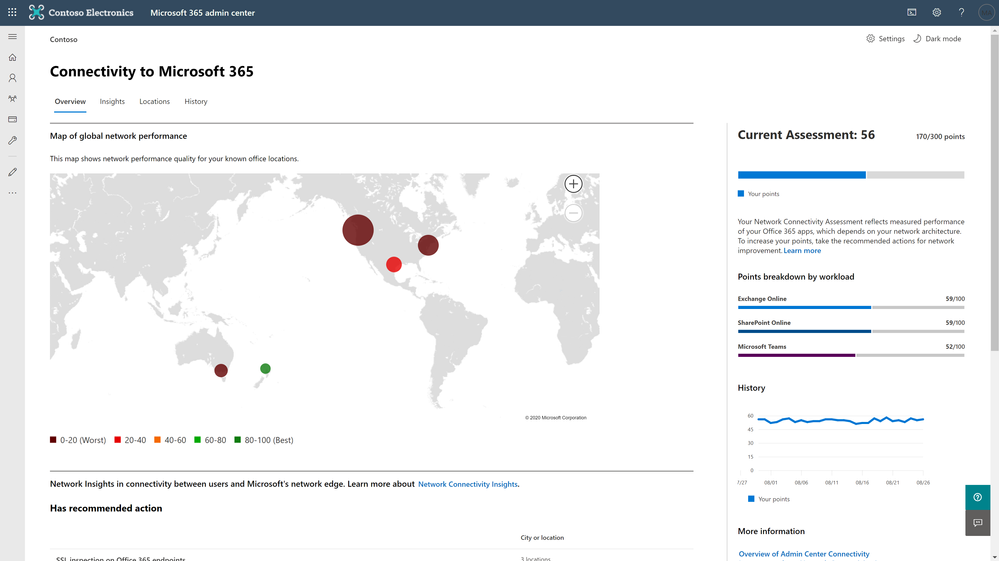Image resolution: width=999 pixels, height=561 pixels.
Task: Open the feedback chat button
Action: (977, 523)
